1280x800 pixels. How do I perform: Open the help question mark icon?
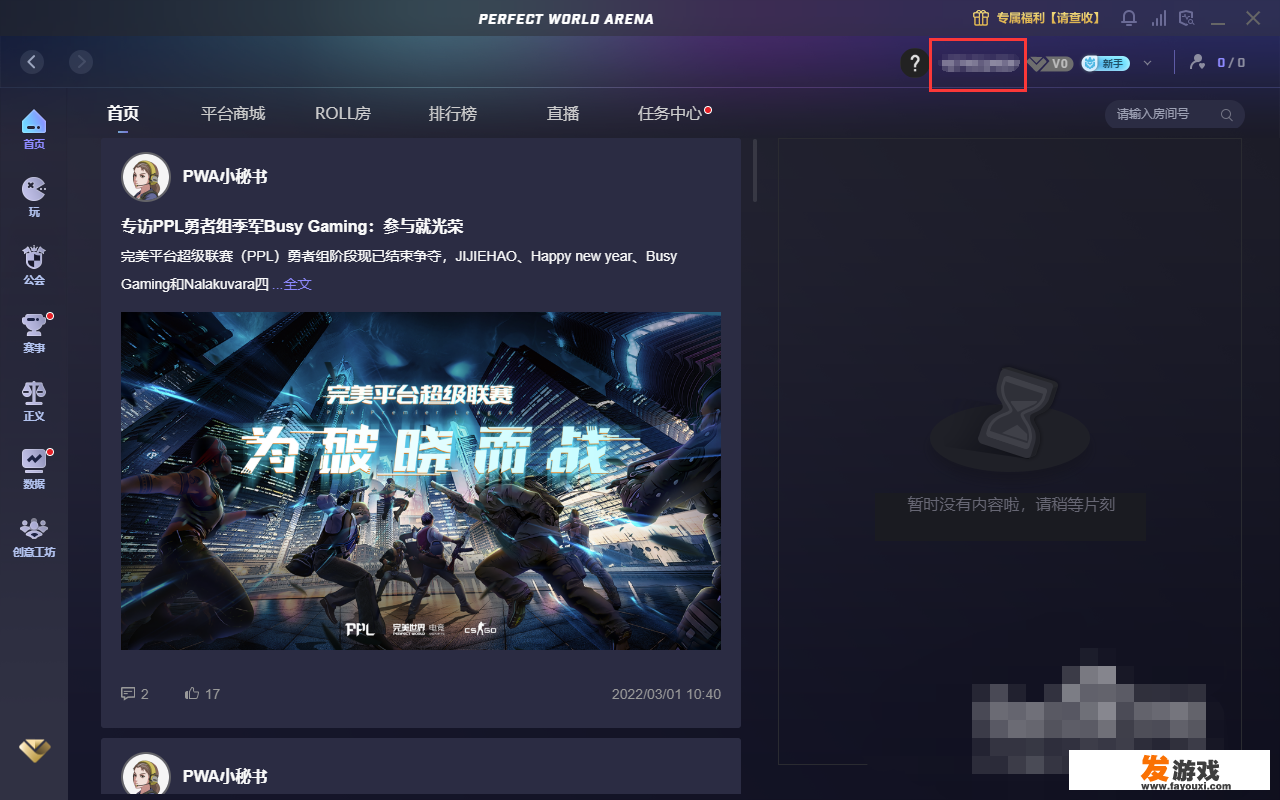point(914,63)
